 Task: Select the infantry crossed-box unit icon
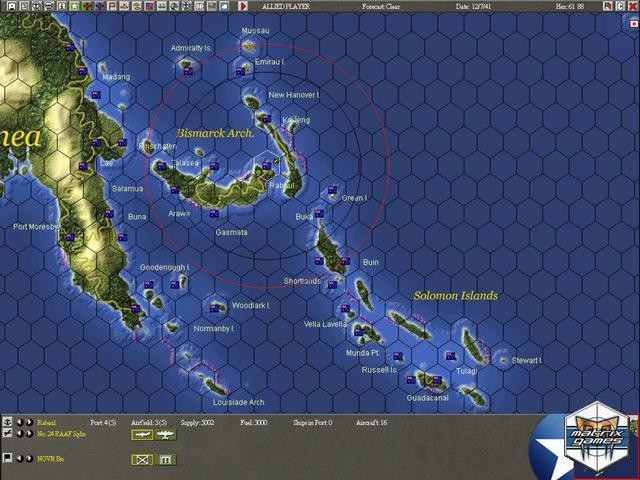pyautogui.click(x=142, y=460)
